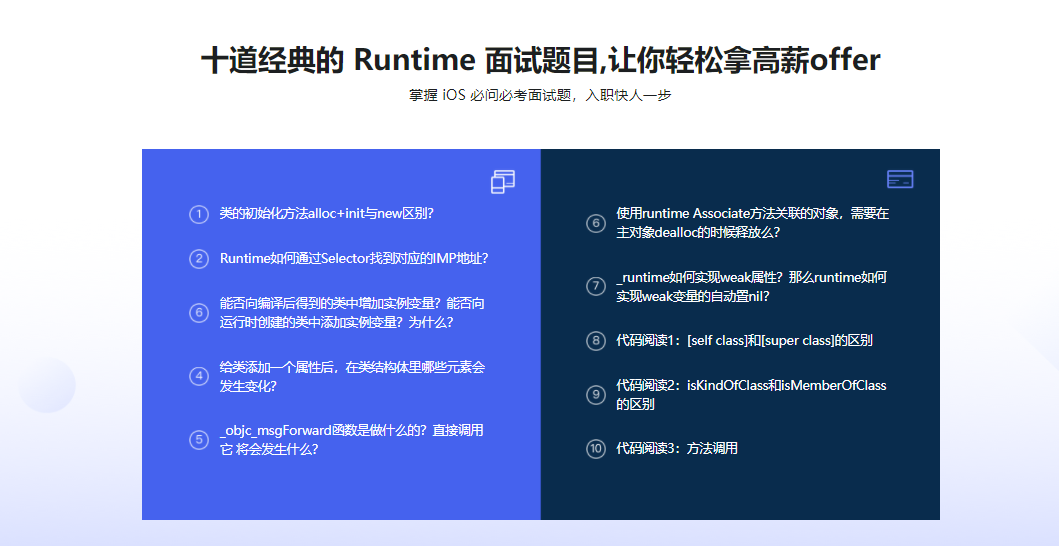This screenshot has height=546, width=1059.
Task: Click the overlapping devices icon in the blue panel
Action: (x=503, y=181)
